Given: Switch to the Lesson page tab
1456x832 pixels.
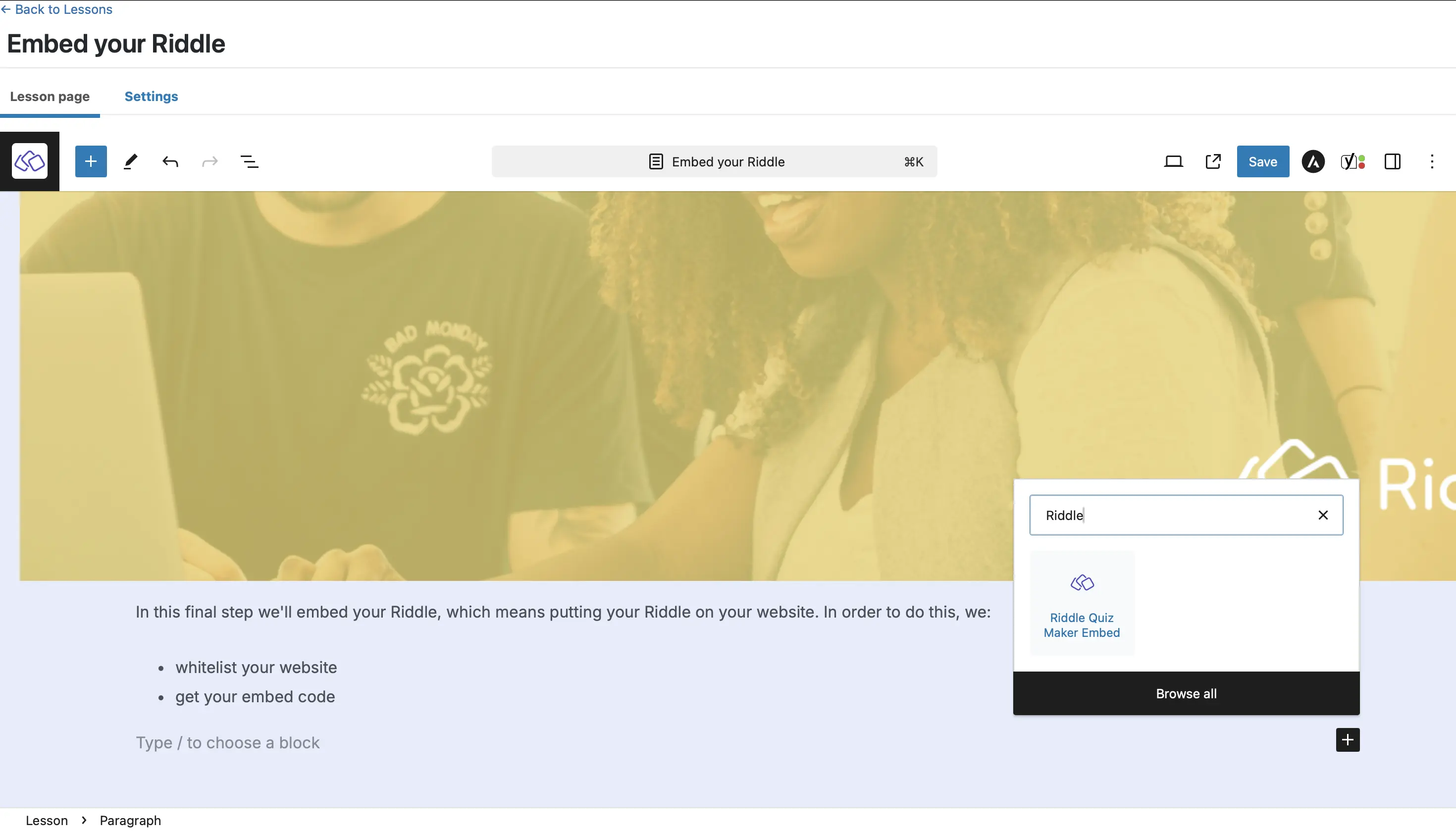Looking at the screenshot, I should tap(49, 96).
